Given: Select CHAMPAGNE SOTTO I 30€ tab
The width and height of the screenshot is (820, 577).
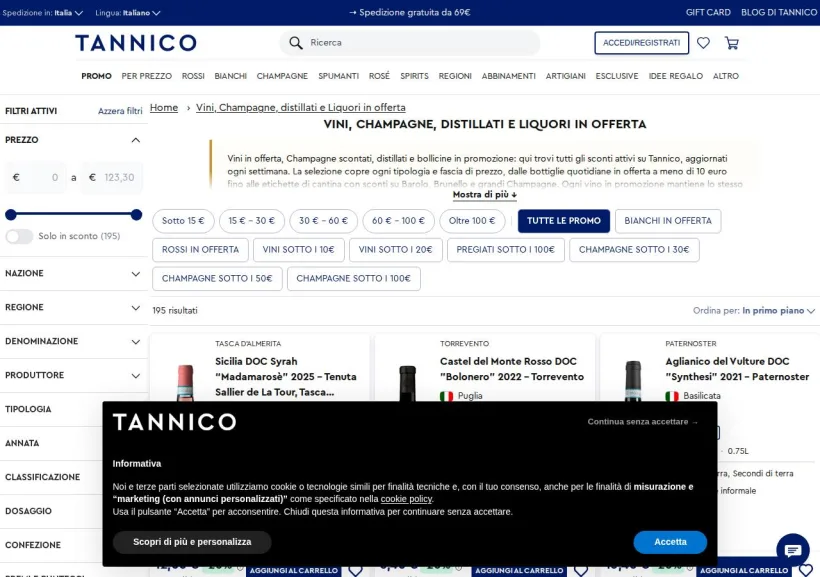Looking at the screenshot, I should (634, 250).
